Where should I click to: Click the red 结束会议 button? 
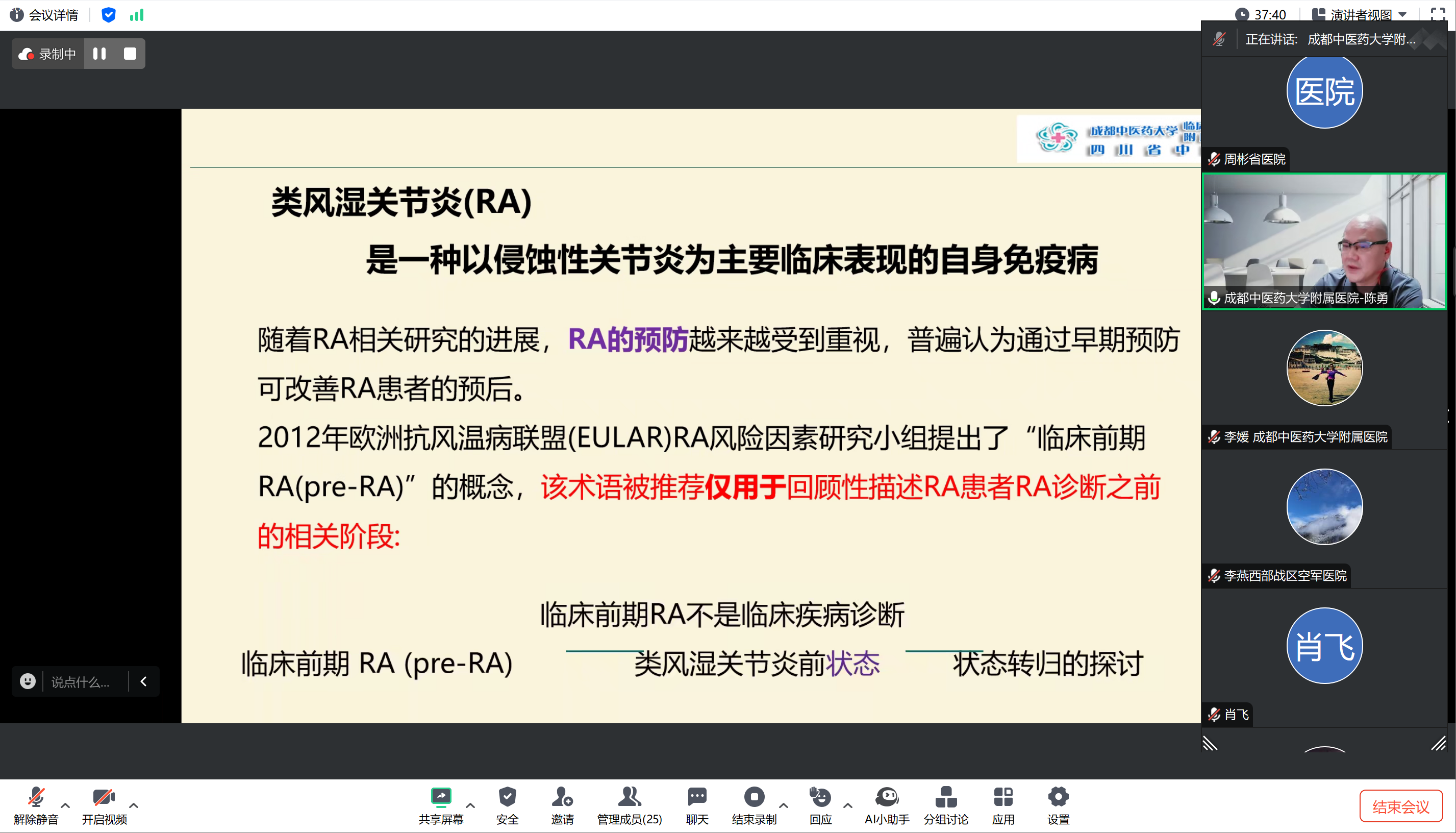click(1400, 806)
